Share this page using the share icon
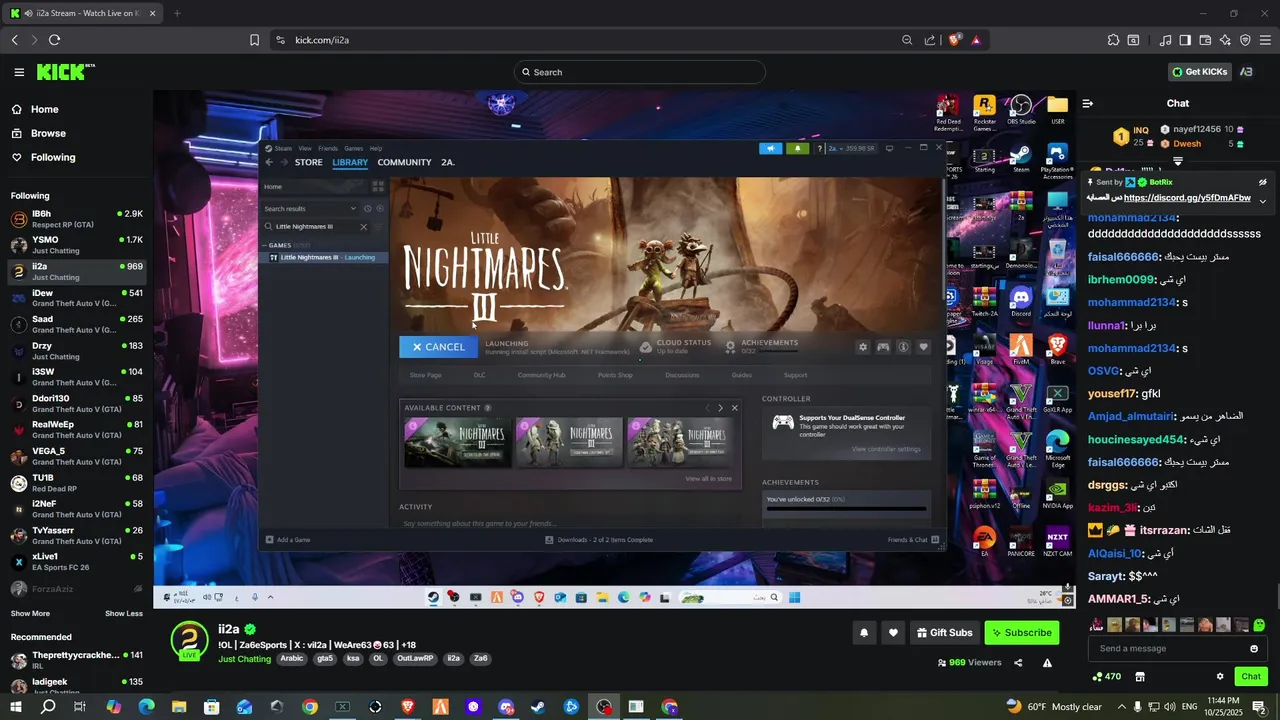Viewport: 1280px width, 720px height. (930, 40)
